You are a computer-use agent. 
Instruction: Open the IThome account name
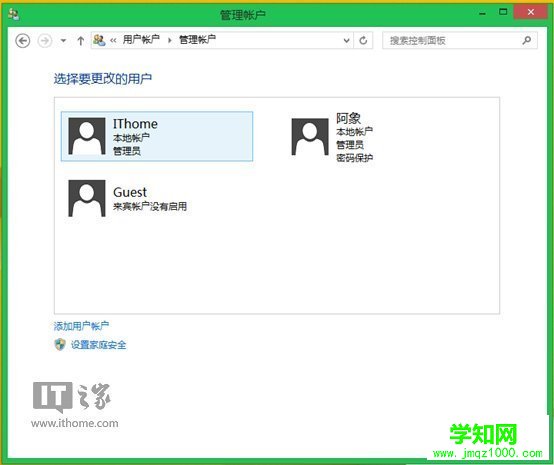[135, 124]
